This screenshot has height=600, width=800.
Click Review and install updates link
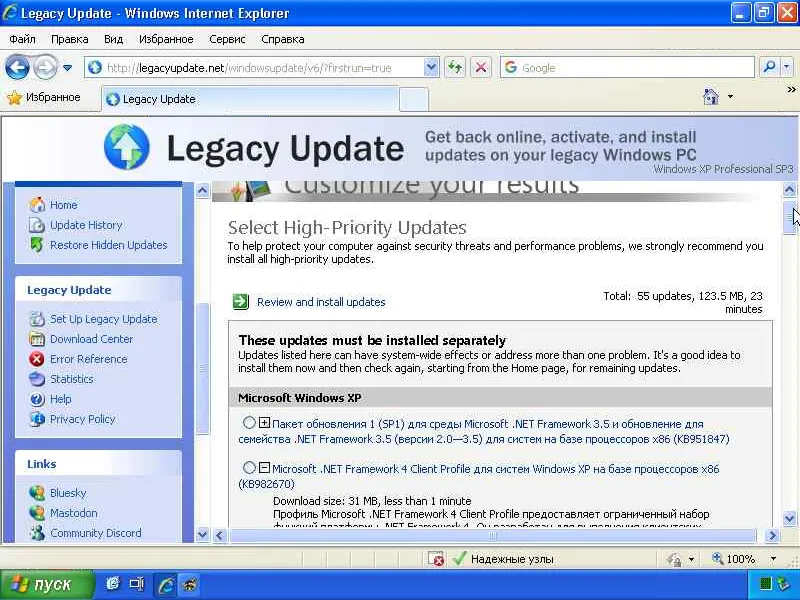click(x=321, y=302)
